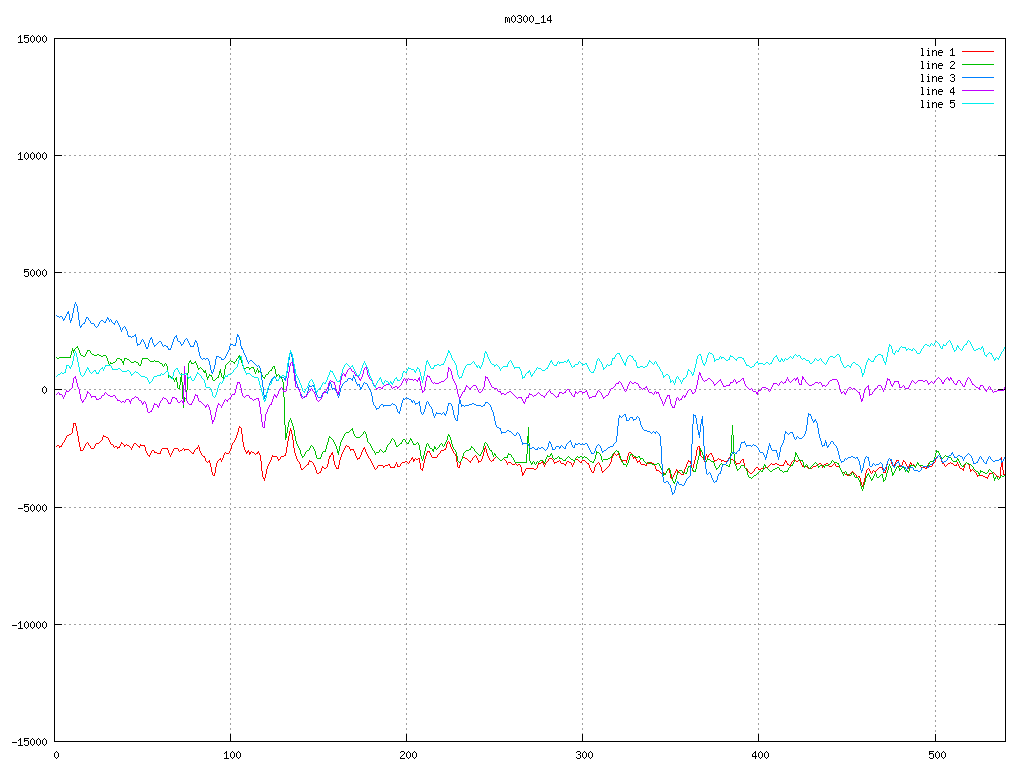Viewport: 1024px width, 768px height.
Task: Click the -5000 y-axis tick label
Action: pyautogui.click(x=31, y=507)
